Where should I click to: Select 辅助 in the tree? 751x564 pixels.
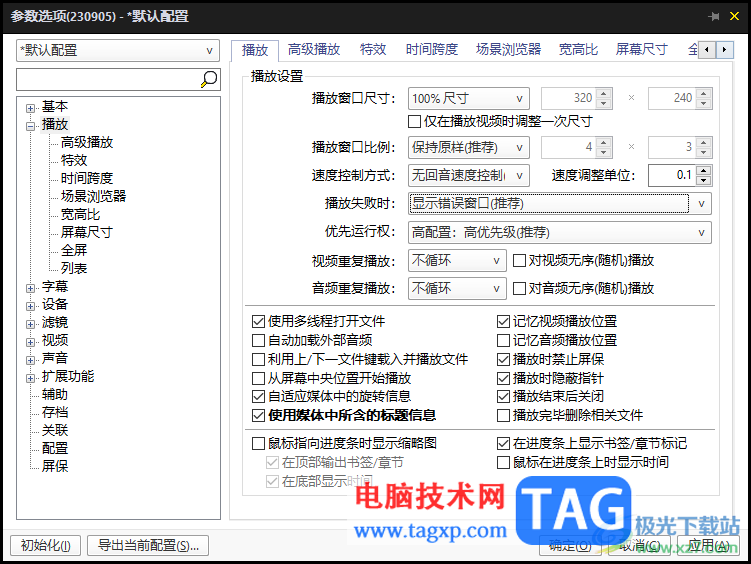pos(55,394)
